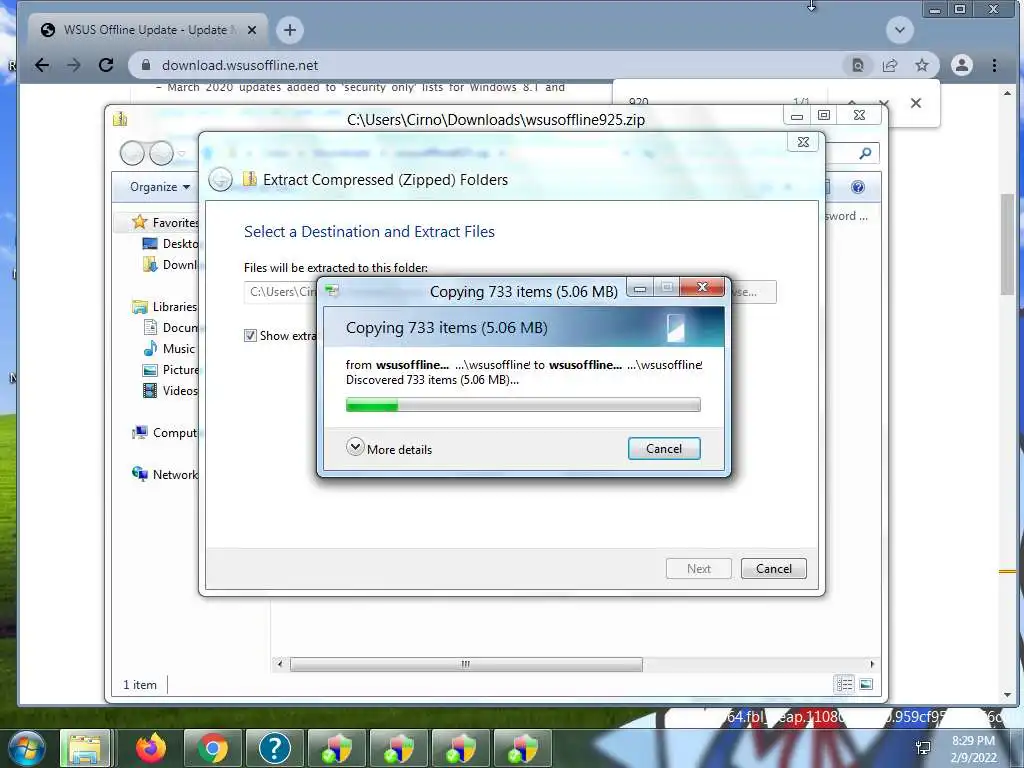Open the Organize dropdown menu
The height and width of the screenshot is (768, 1024).
coord(160,187)
